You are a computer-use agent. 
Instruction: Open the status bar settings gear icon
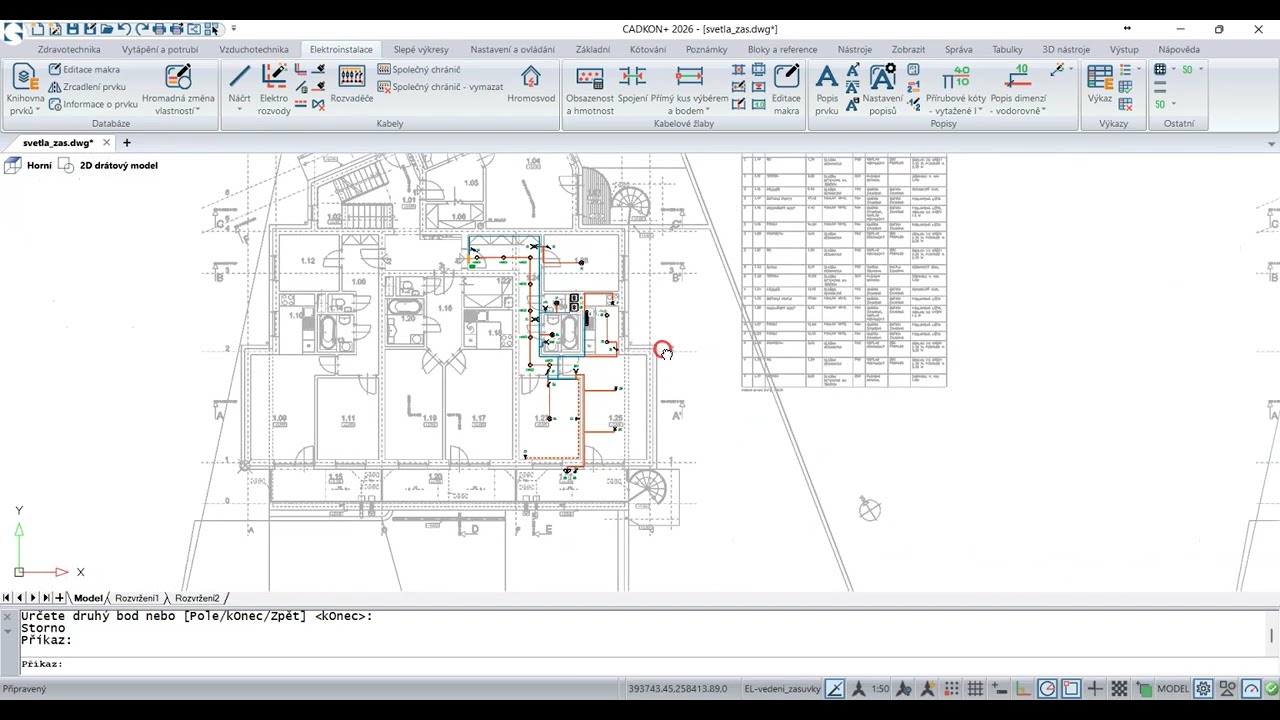[x=1203, y=688]
